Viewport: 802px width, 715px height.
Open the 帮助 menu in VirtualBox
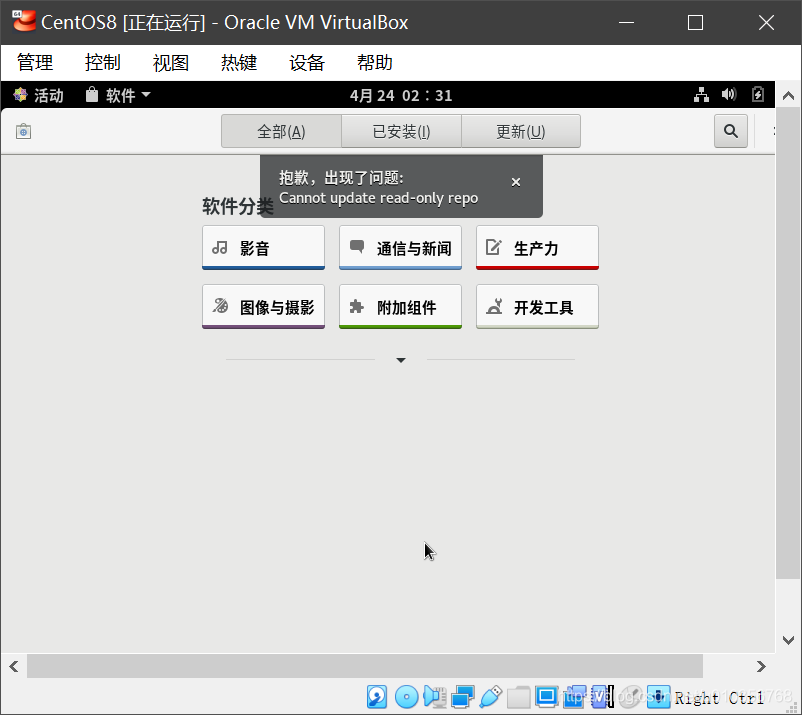click(374, 62)
